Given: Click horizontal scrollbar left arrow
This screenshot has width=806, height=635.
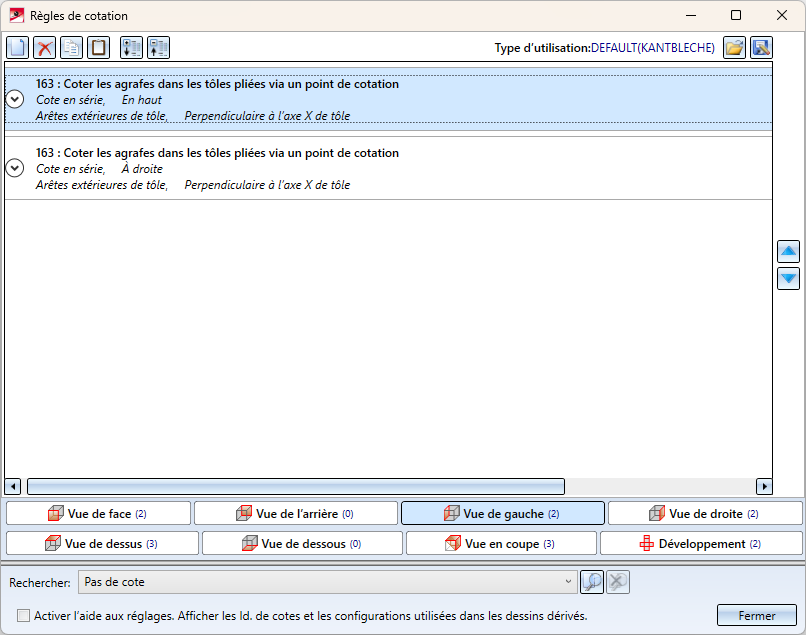Looking at the screenshot, I should tap(13, 486).
